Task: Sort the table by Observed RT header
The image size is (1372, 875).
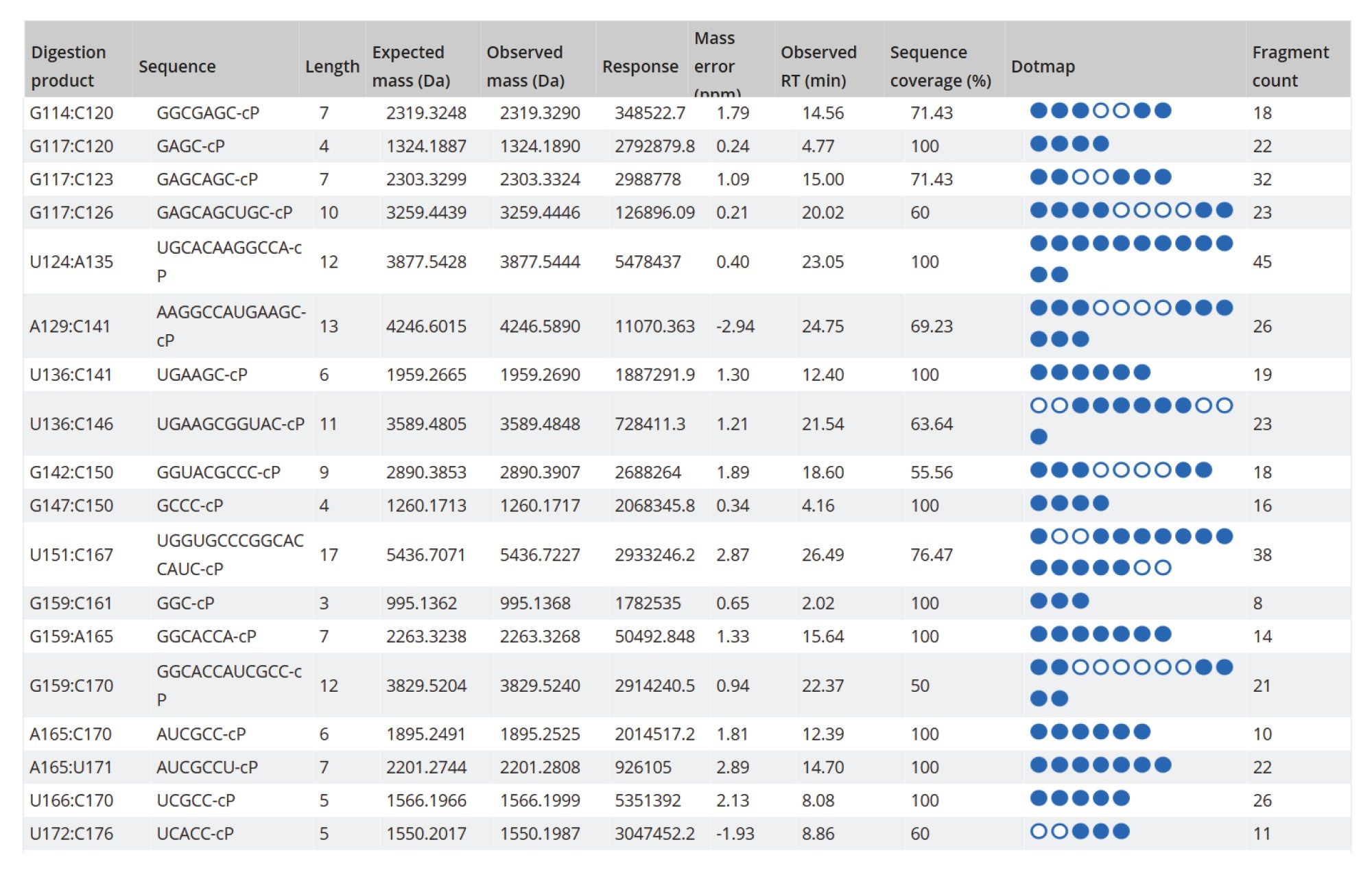Action: pos(816,65)
